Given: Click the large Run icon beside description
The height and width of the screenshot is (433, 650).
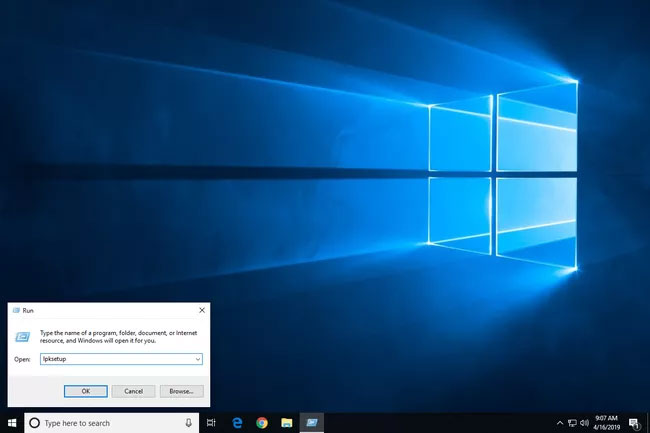Looking at the screenshot, I should tap(22, 337).
